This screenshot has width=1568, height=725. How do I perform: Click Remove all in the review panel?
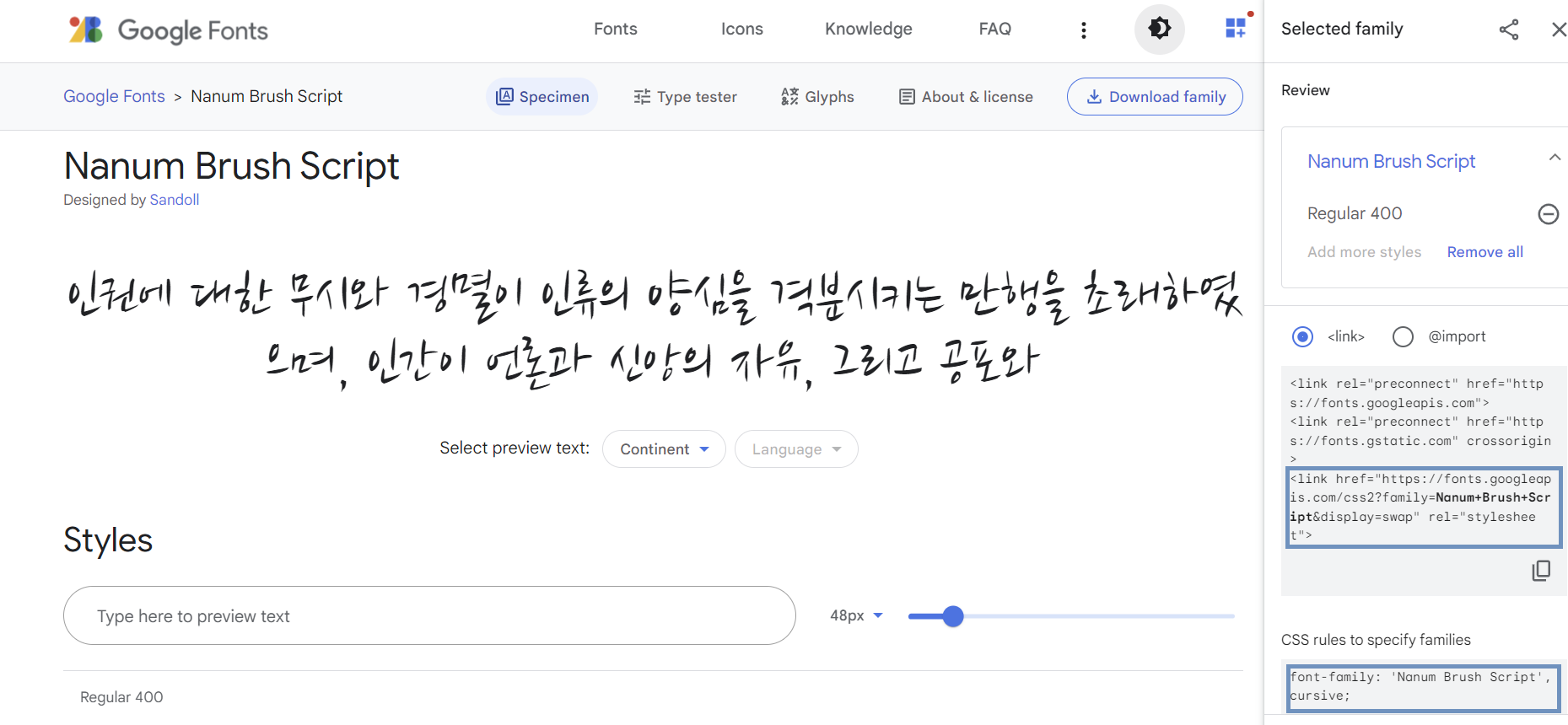(1485, 252)
